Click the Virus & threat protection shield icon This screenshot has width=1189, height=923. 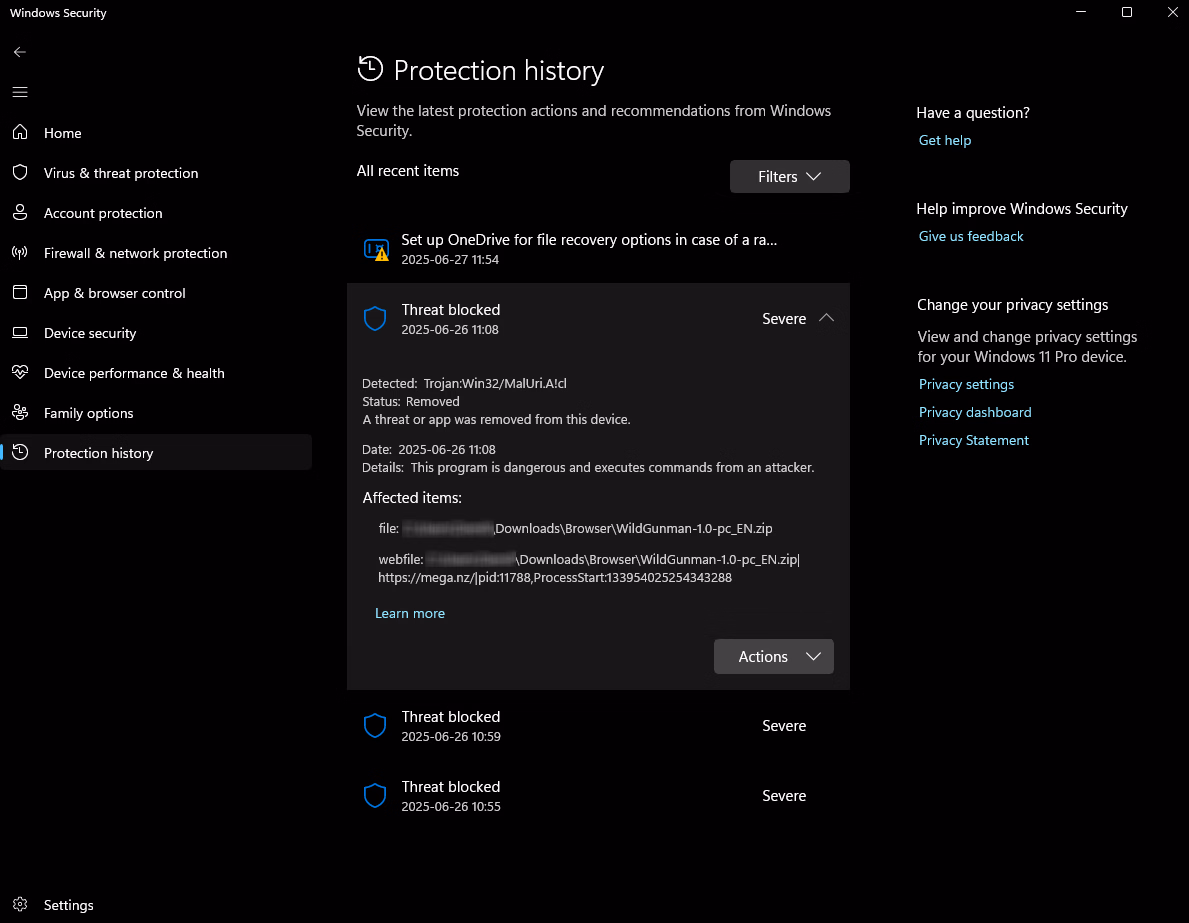20,172
